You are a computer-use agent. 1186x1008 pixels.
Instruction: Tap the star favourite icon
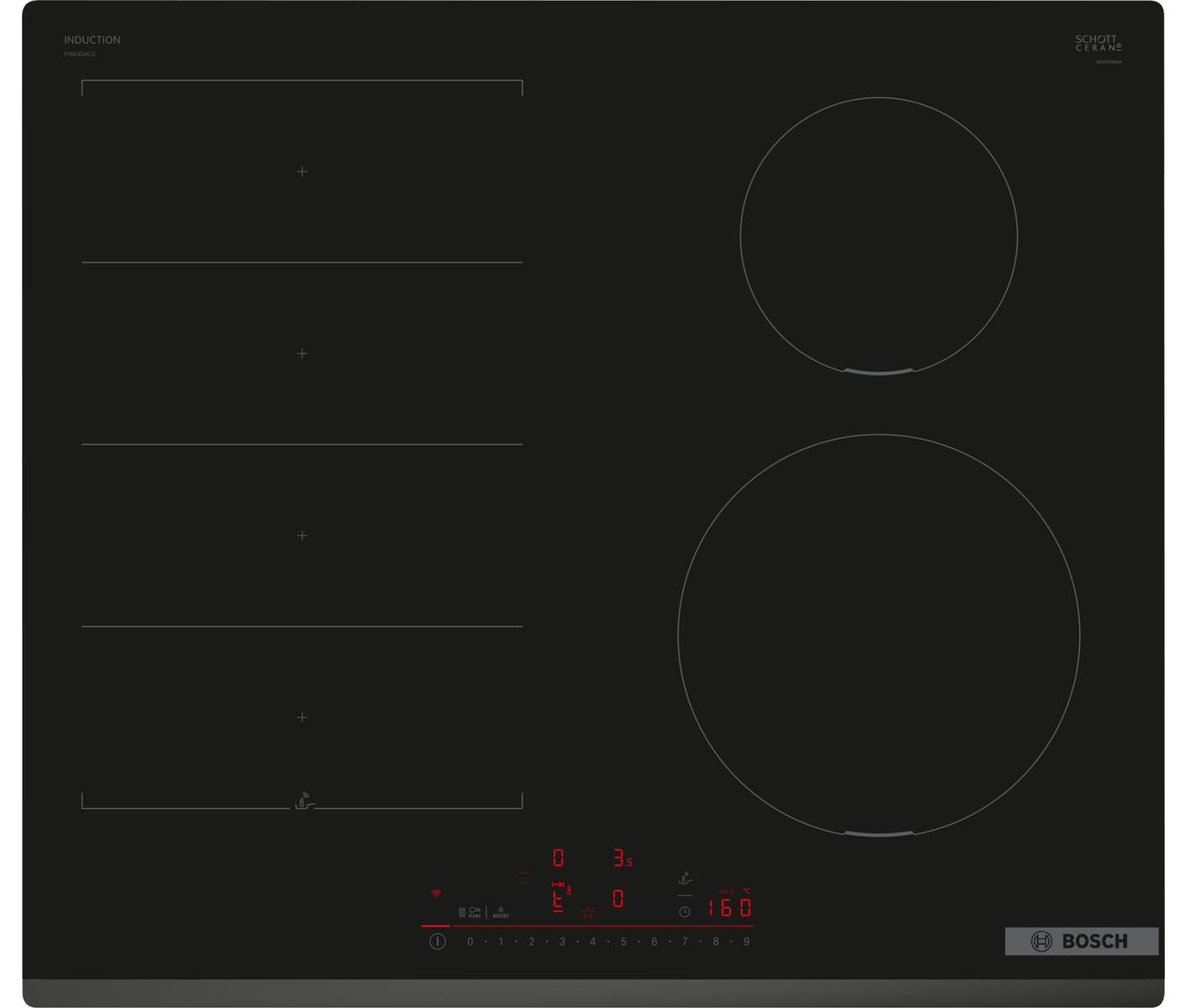pos(588,912)
